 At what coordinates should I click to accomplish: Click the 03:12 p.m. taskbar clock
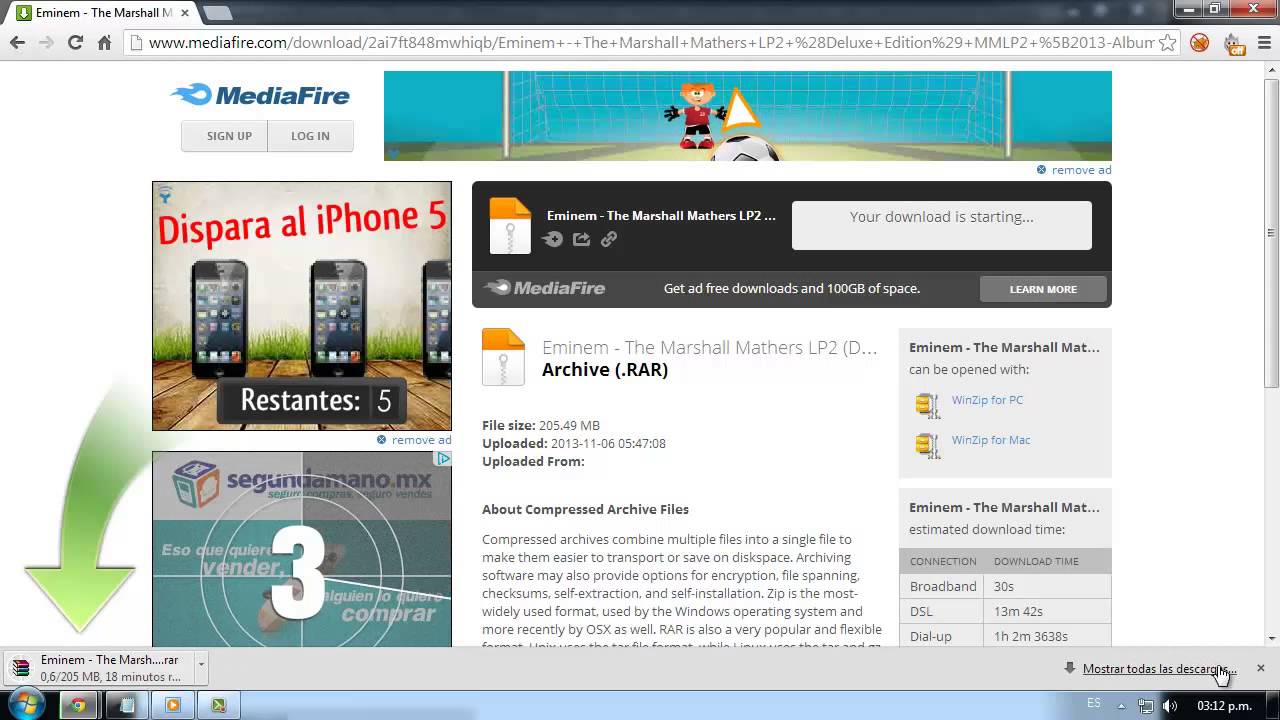[1225, 706]
